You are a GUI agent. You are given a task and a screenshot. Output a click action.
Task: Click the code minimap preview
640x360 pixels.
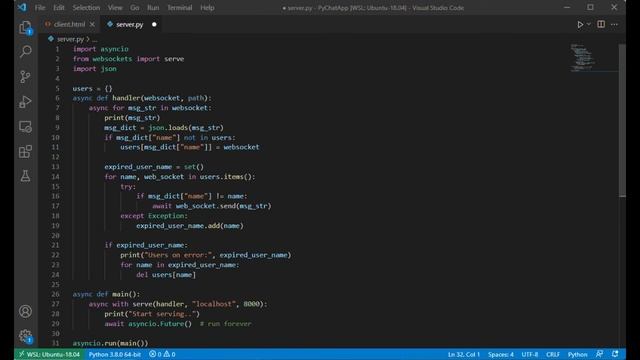[x=583, y=57]
